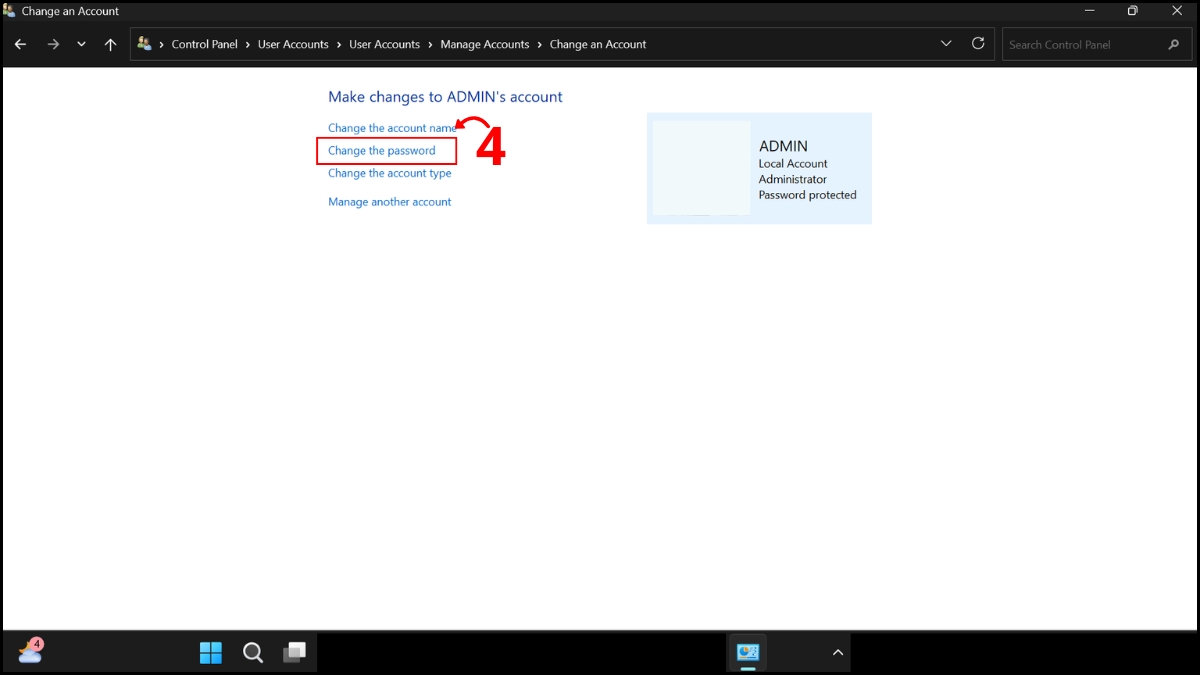The height and width of the screenshot is (675, 1200).
Task: Navigate to Manage Accounts via breadcrumb
Action: (485, 44)
